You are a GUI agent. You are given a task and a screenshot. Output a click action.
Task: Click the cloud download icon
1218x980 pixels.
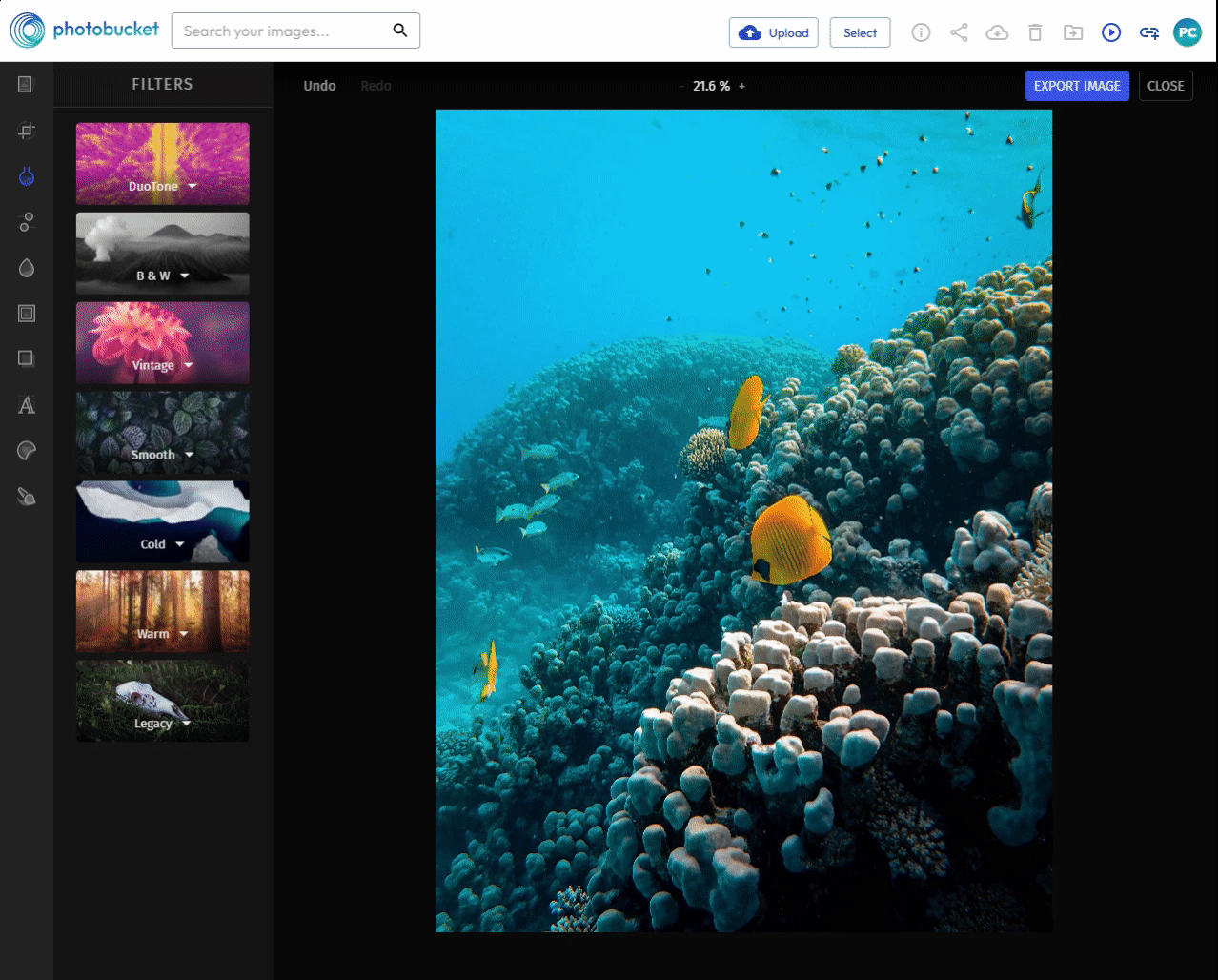(997, 32)
